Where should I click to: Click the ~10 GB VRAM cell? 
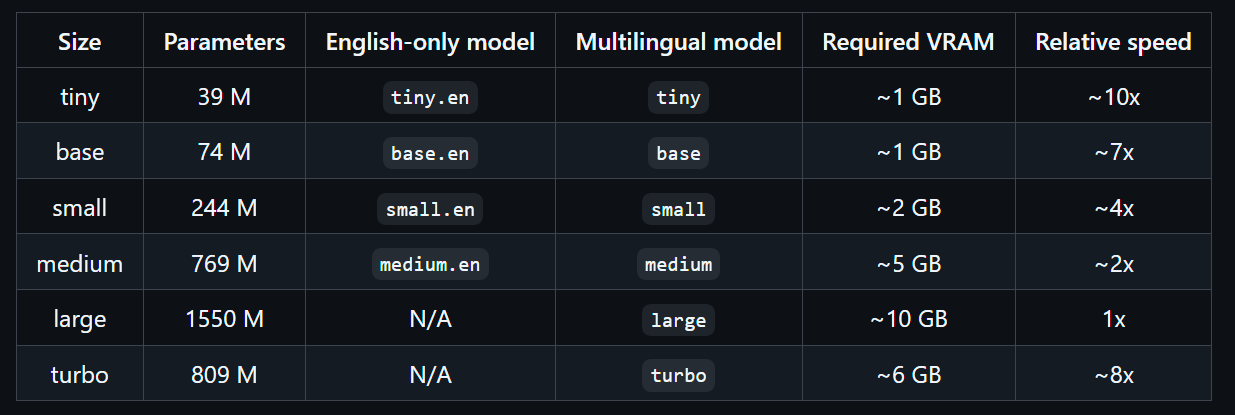908,320
